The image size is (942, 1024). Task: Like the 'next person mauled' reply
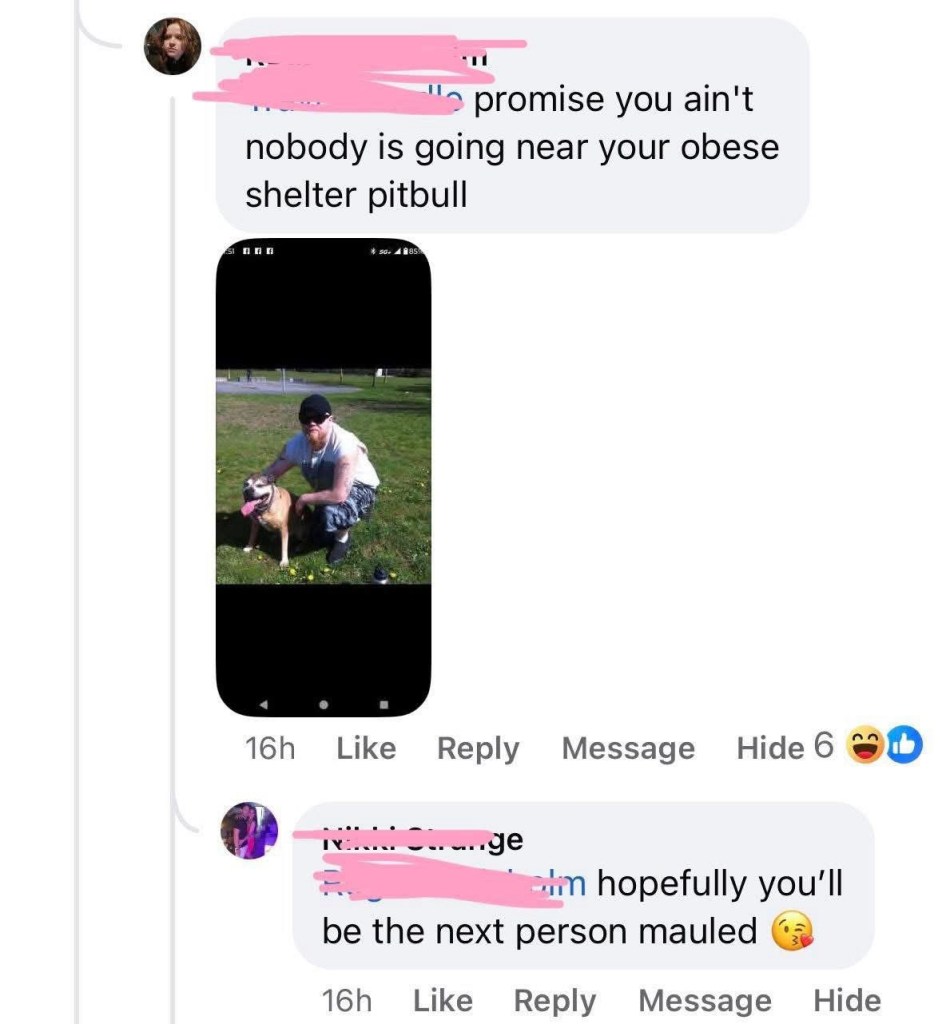(443, 1000)
